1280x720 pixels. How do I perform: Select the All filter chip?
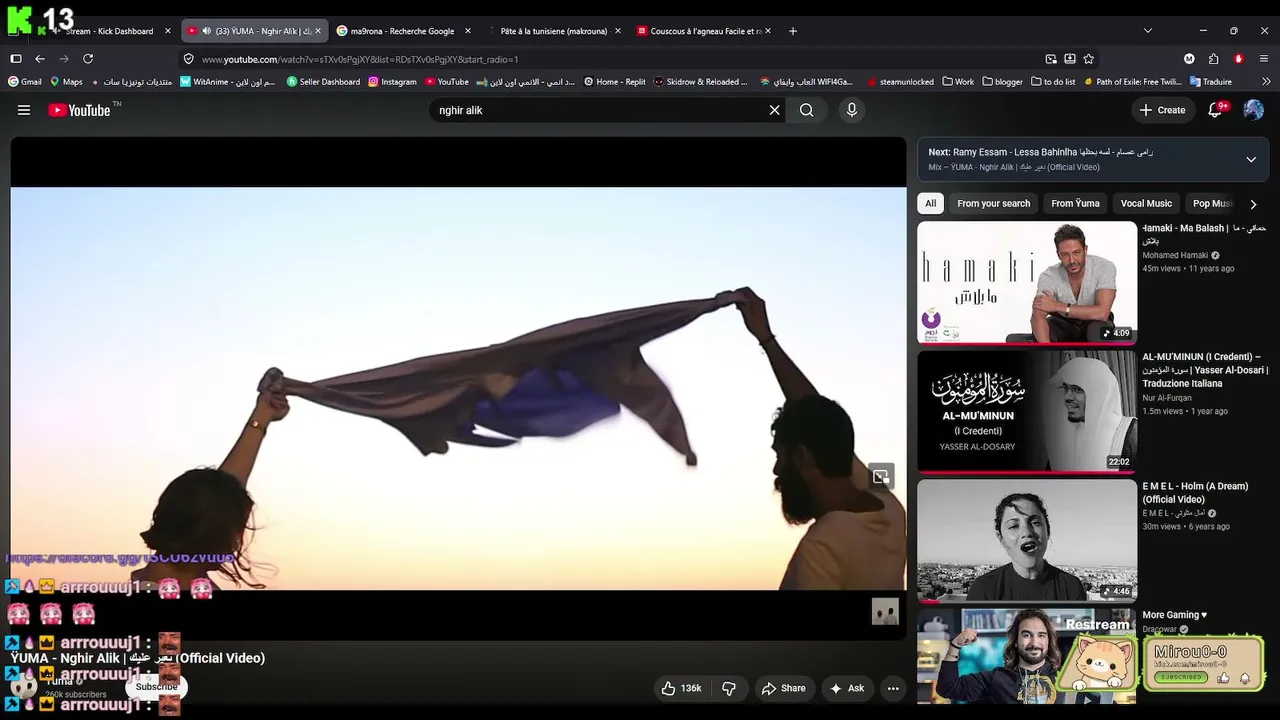tap(930, 204)
